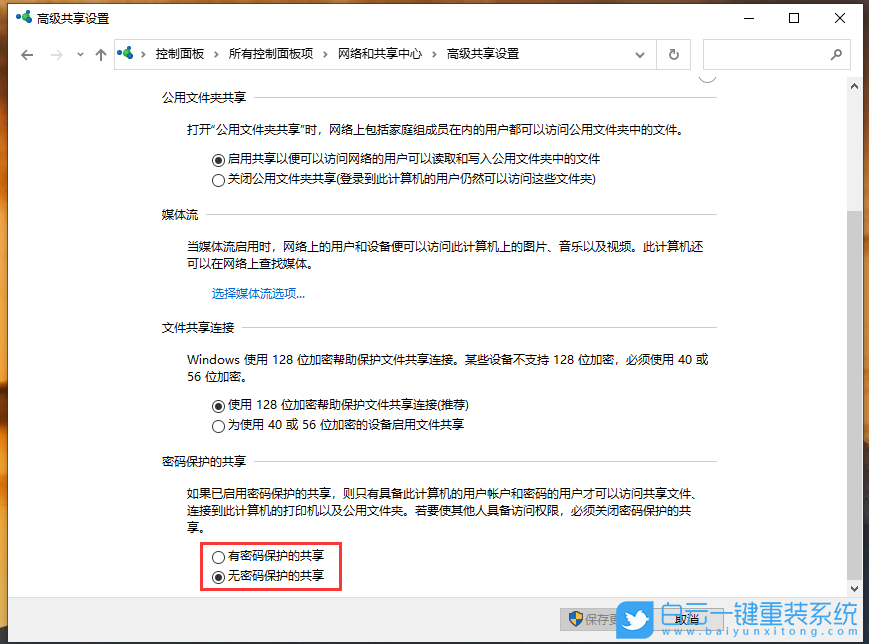Select 关闭公用文件夹共享 option
This screenshot has width=869, height=644.
tap(217, 179)
